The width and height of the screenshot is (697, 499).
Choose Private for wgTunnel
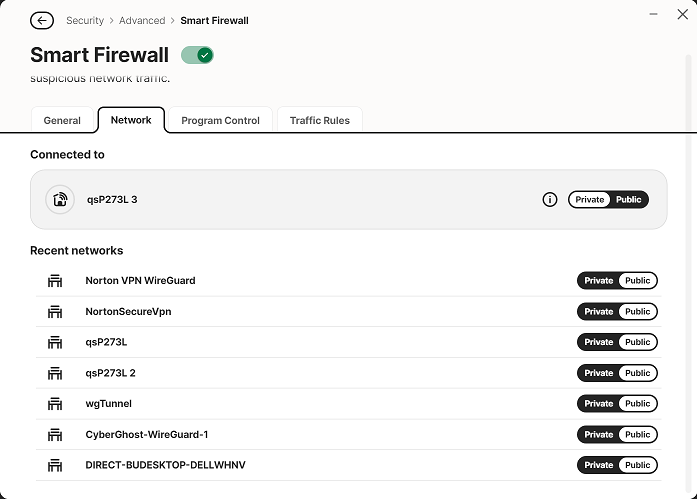[598, 404]
